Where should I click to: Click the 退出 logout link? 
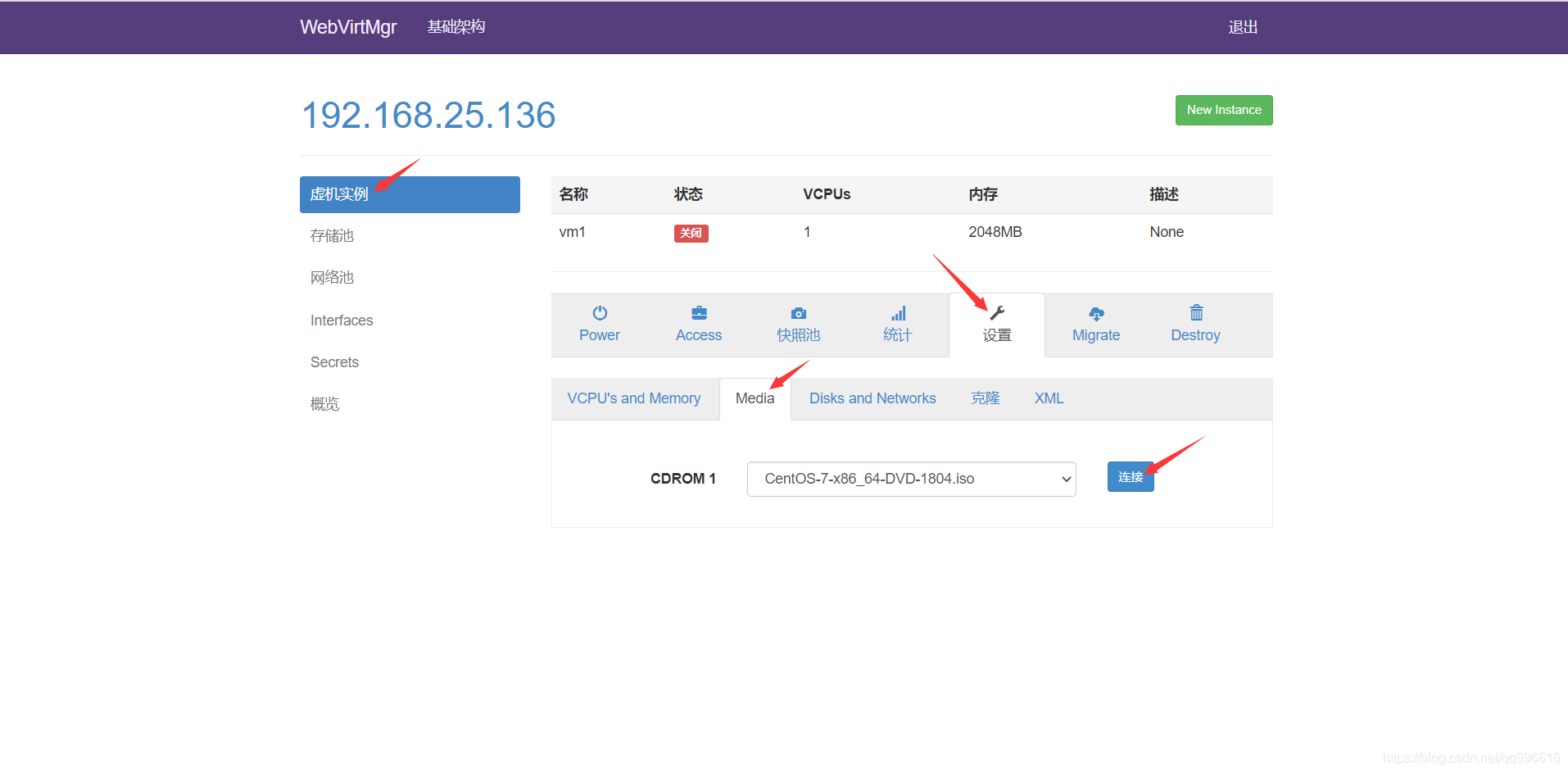pos(1243,27)
